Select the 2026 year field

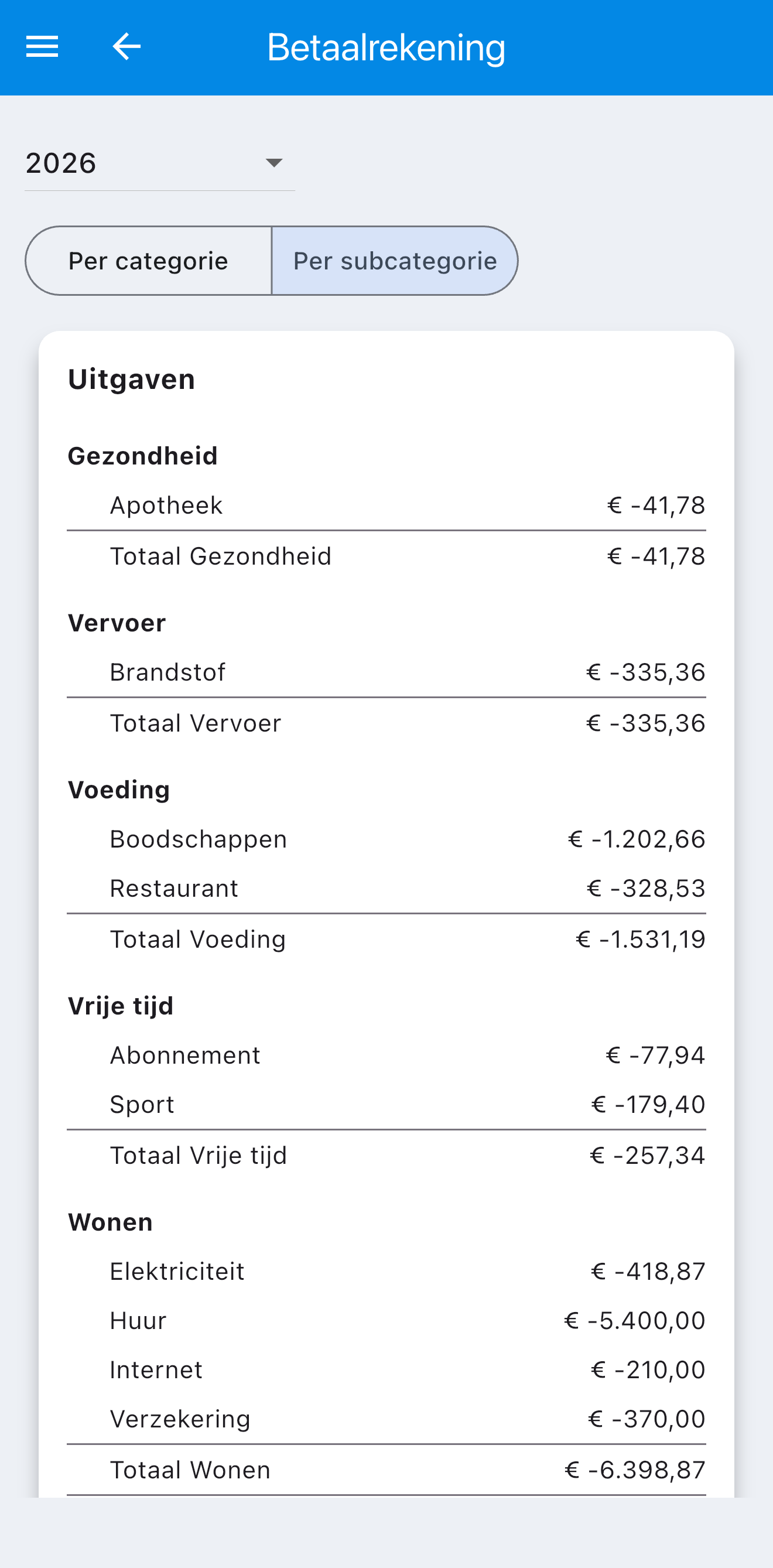coord(159,163)
